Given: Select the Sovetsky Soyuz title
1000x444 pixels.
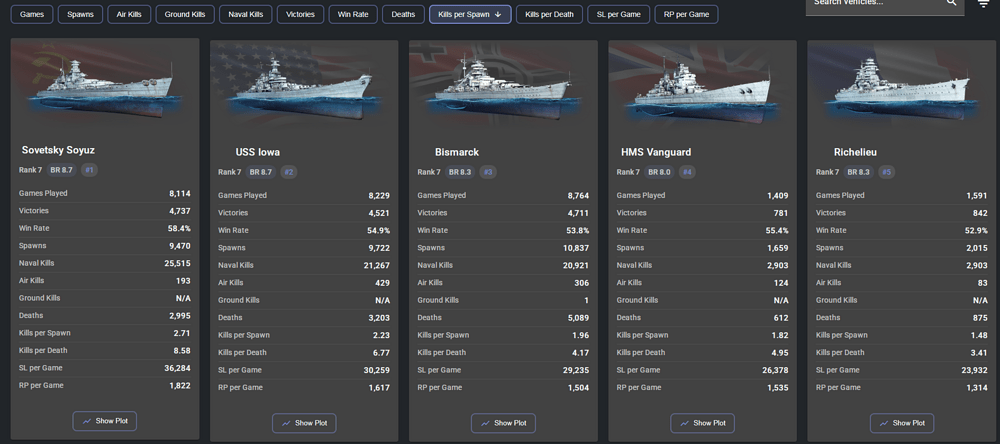Looking at the screenshot, I should coord(58,150).
